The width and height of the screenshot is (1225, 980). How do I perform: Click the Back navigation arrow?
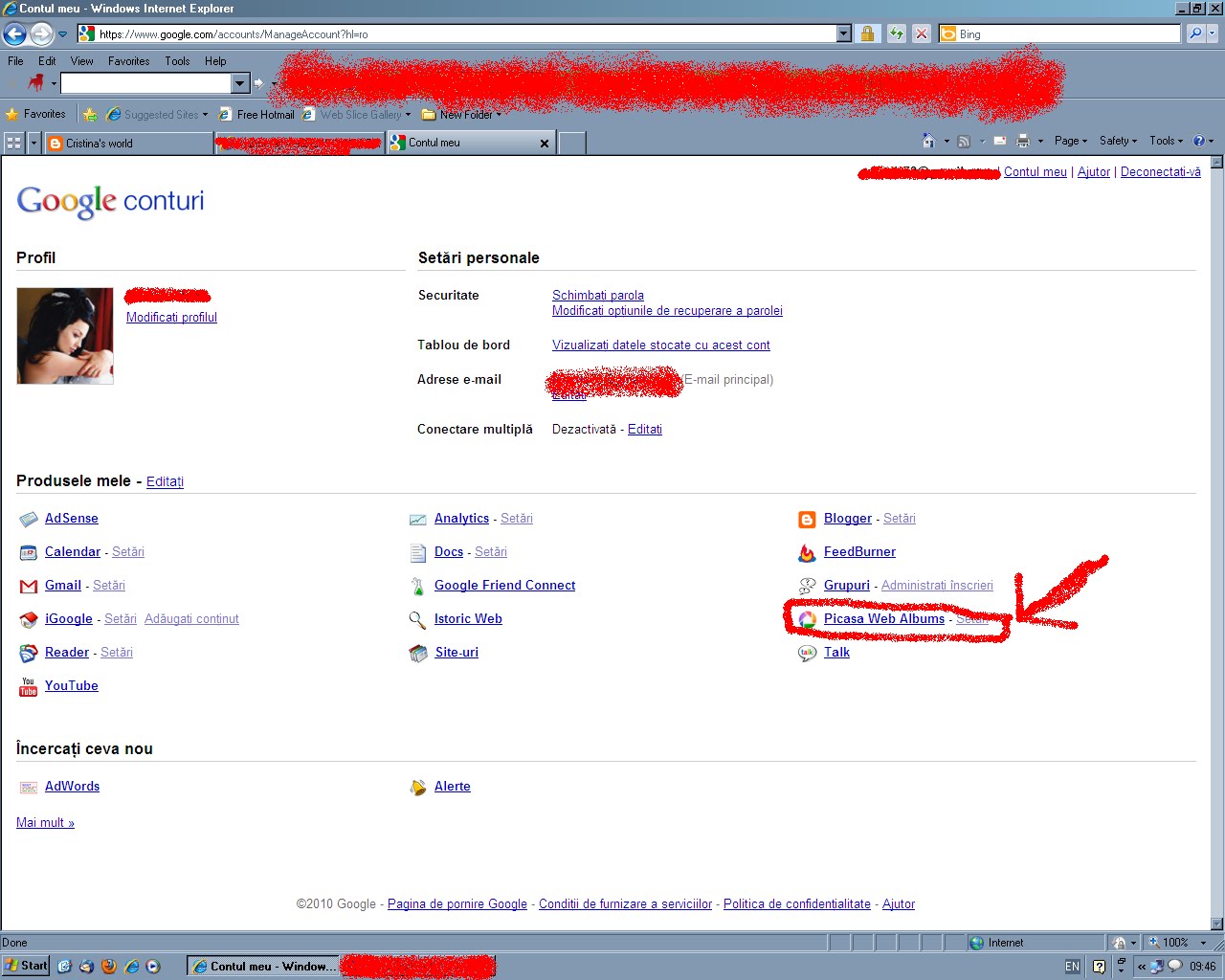pos(14,34)
